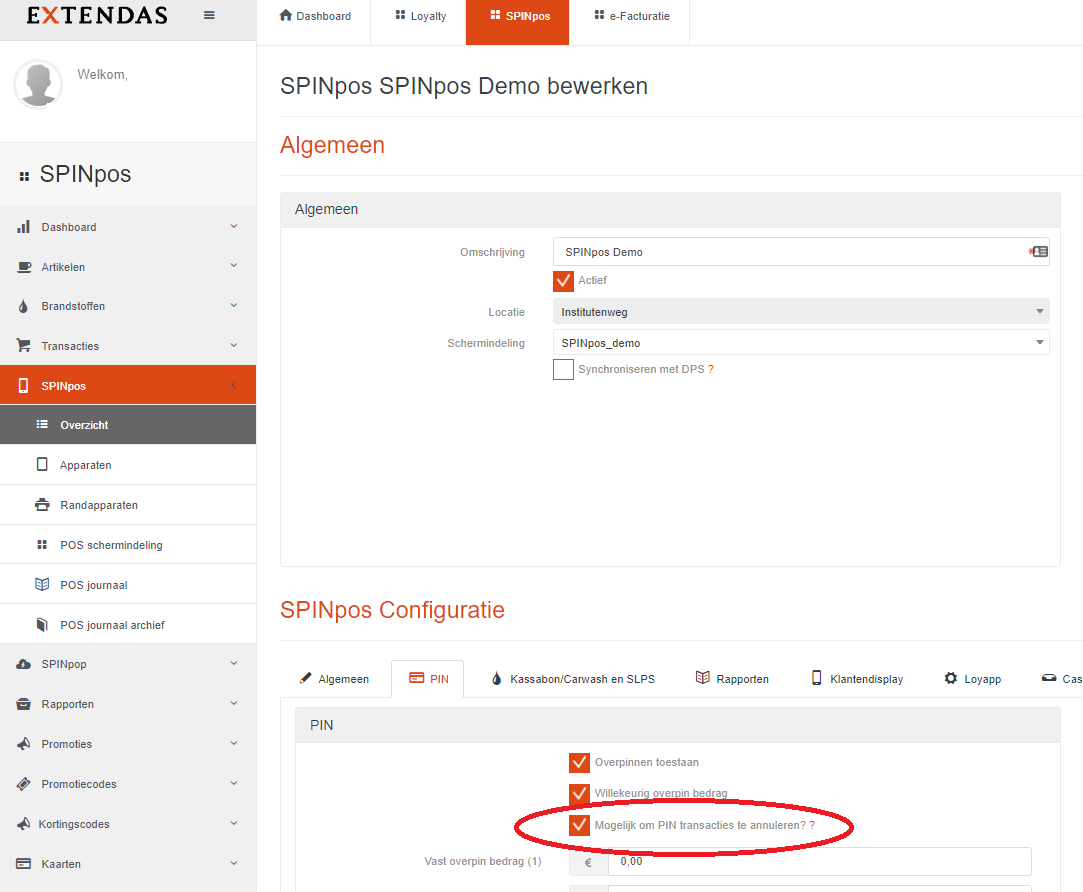Click the Transacties cart icon
This screenshot has width=1083, height=892.
[23, 345]
